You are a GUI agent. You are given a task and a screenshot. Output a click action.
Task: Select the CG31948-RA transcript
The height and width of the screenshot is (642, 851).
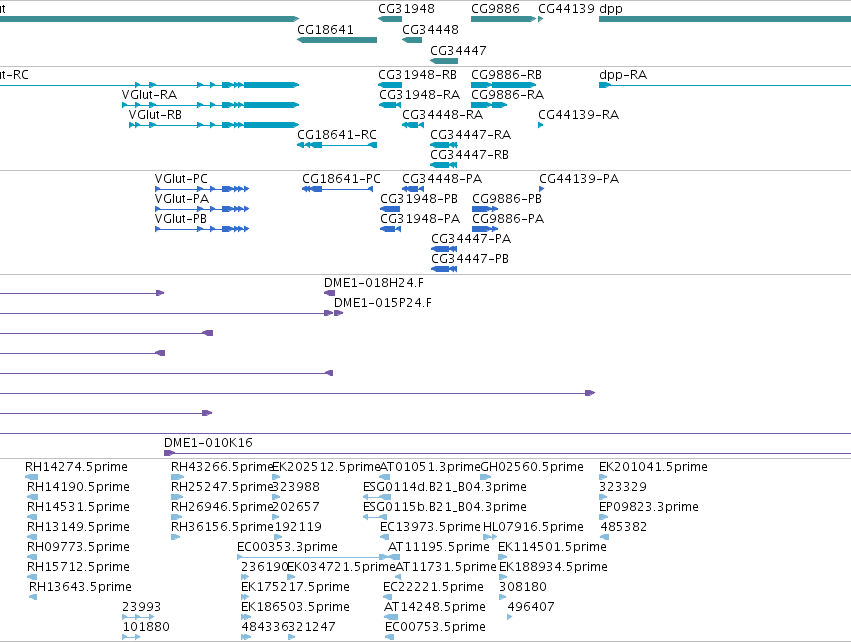(x=420, y=95)
